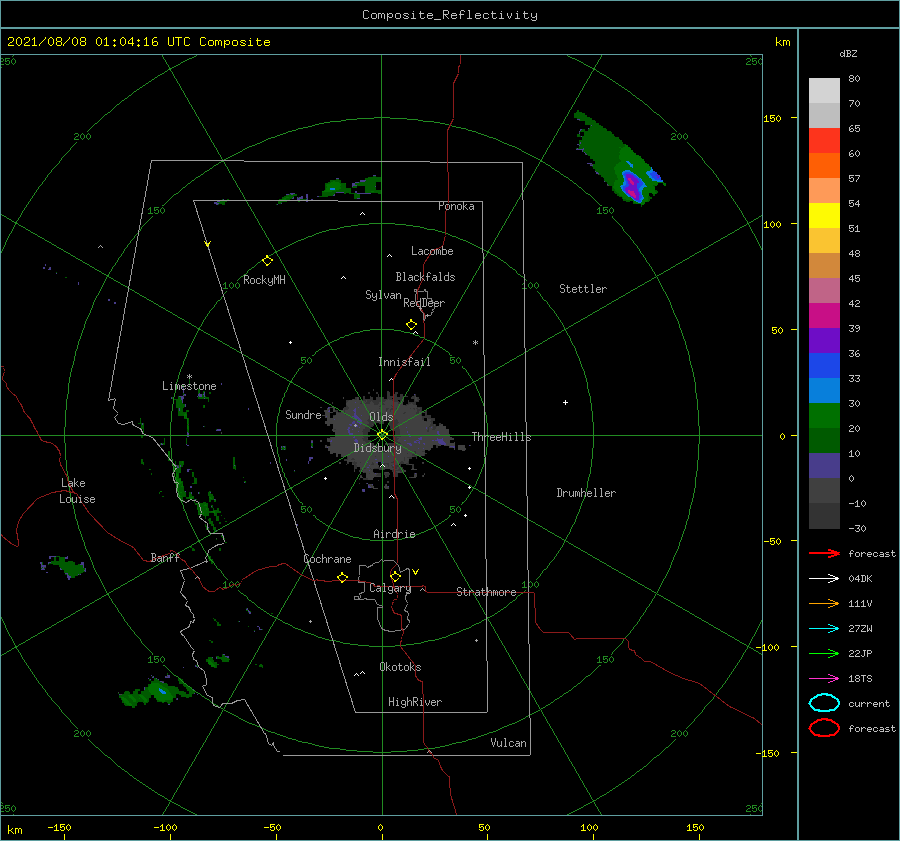Image resolution: width=900 pixels, height=841 pixels.
Task: Click the Cochrane town label
Action: click(327, 559)
